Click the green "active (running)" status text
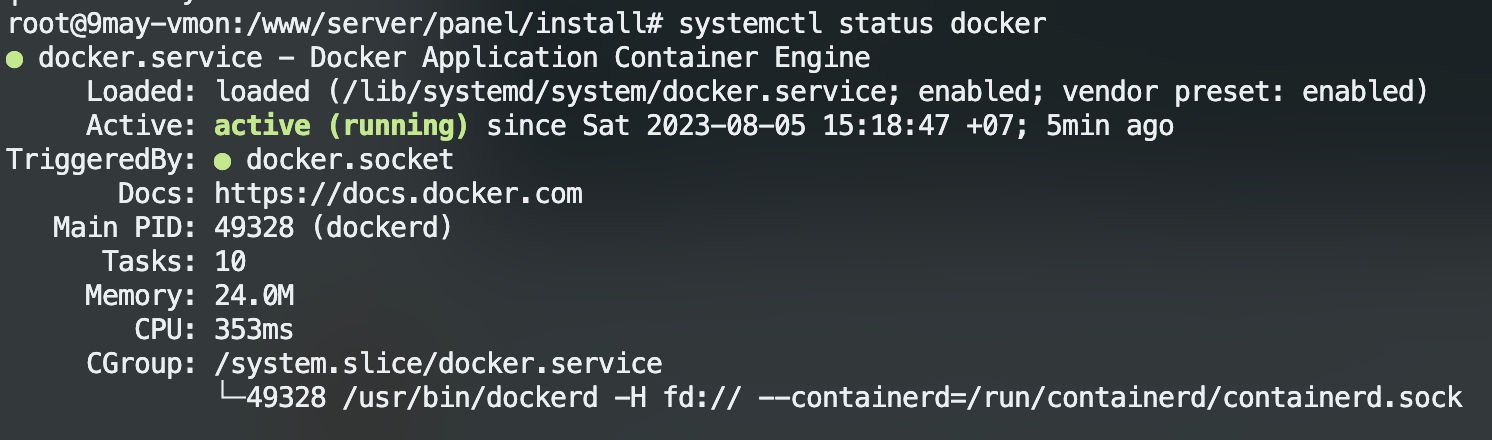 (x=341, y=126)
